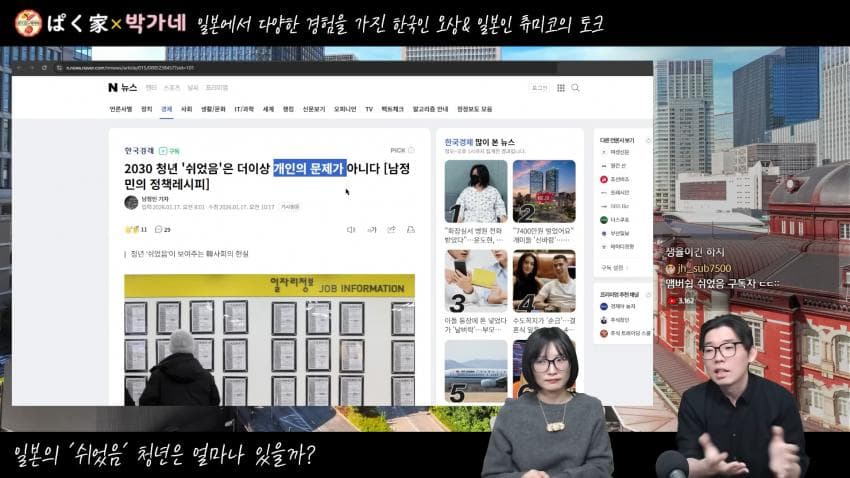Screen dimensions: 850x478
Task: Click the article print icon
Action: [411, 229]
